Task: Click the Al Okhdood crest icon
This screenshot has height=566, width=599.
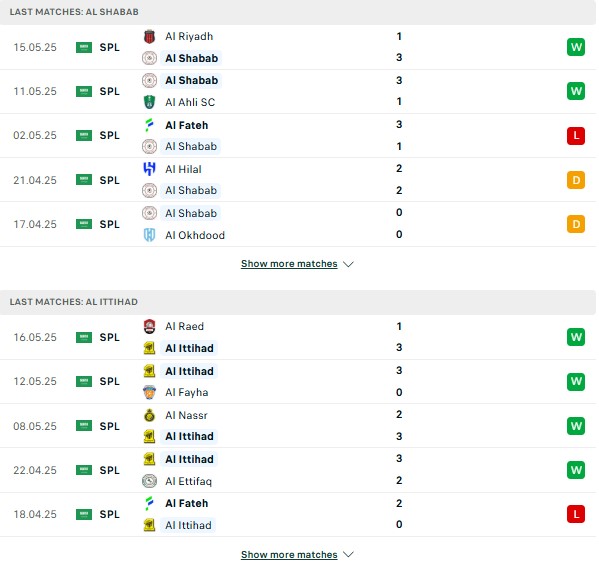Action: pos(149,235)
